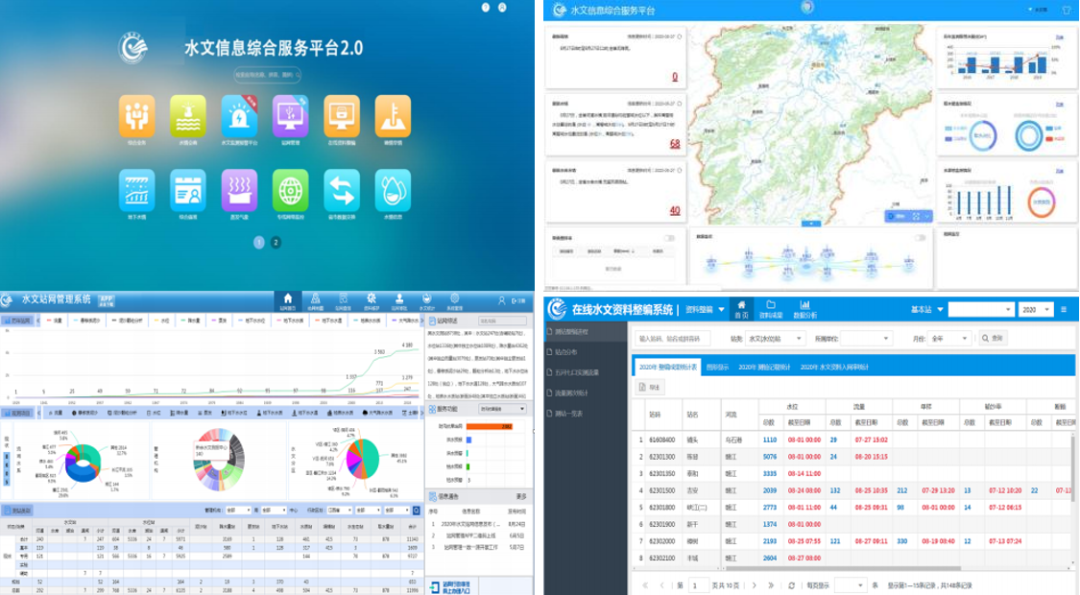This screenshot has height=595, width=1080.
Task: Toggle the red 流量 legend entry in line chart
Action: coord(54,321)
